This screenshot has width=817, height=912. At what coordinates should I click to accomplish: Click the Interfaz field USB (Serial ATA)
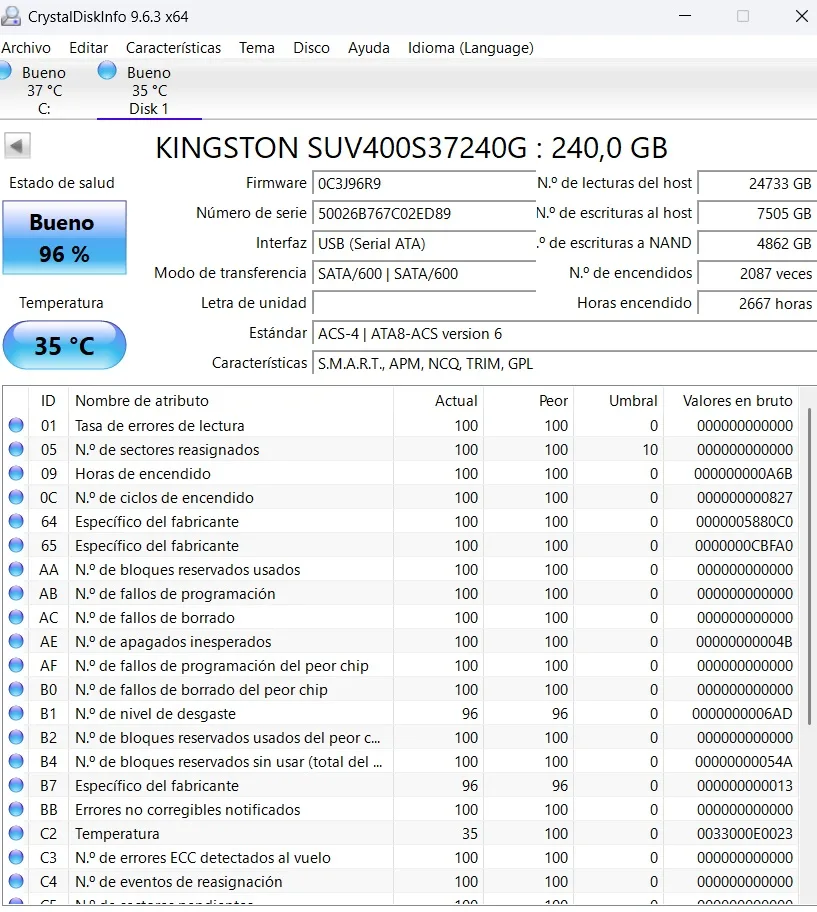pyautogui.click(x=423, y=244)
